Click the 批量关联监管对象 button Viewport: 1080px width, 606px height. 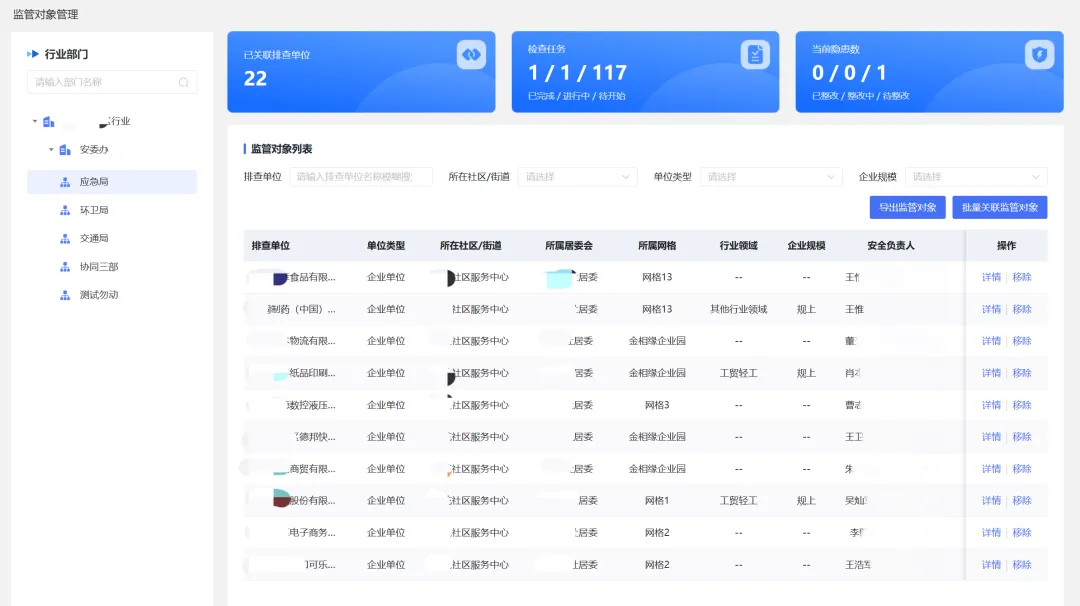click(x=999, y=207)
